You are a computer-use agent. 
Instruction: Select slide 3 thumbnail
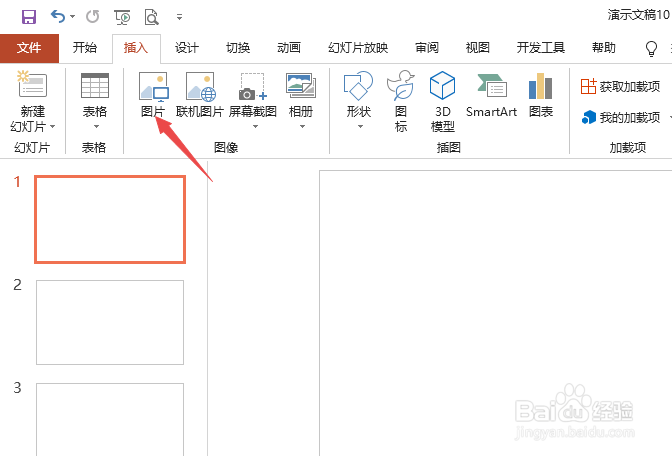(x=110, y=420)
